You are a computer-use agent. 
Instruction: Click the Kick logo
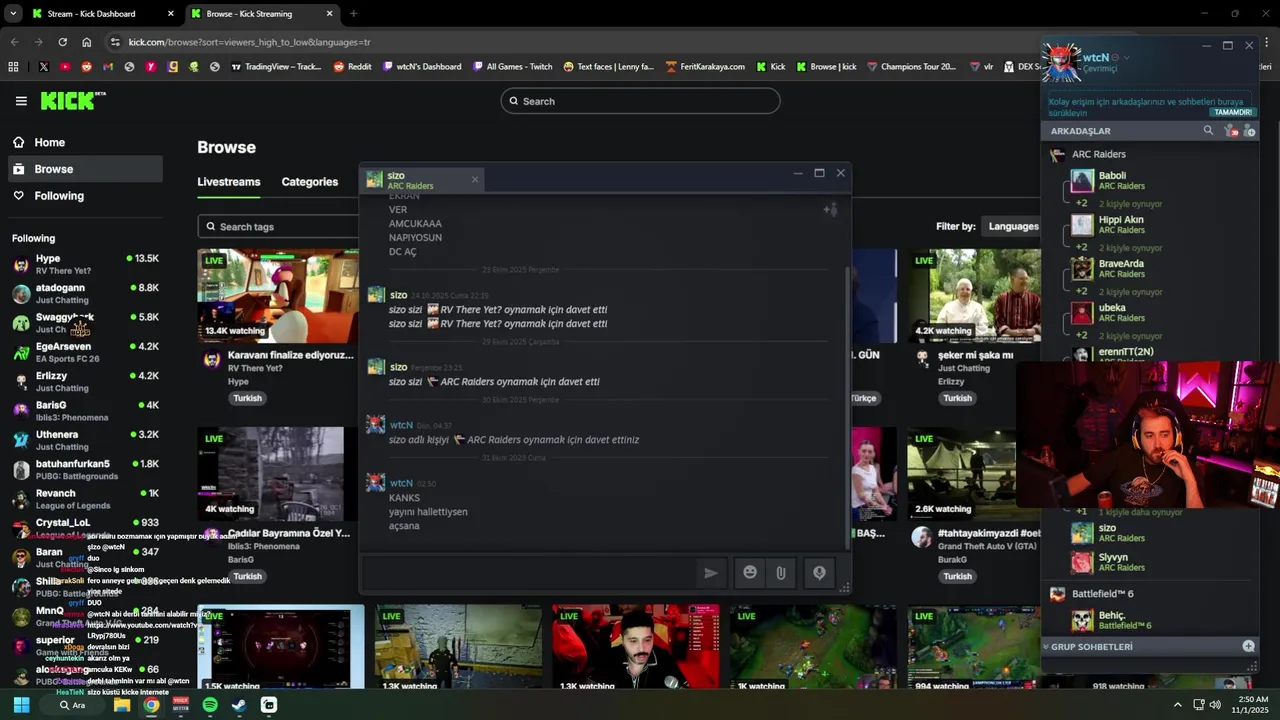tap(72, 100)
